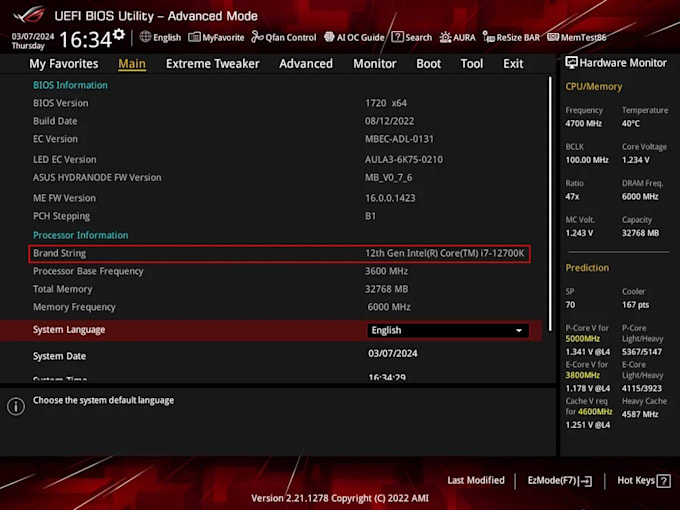
Task: Click EC Version value MBEC-ADL-0131
Action: 399,139
